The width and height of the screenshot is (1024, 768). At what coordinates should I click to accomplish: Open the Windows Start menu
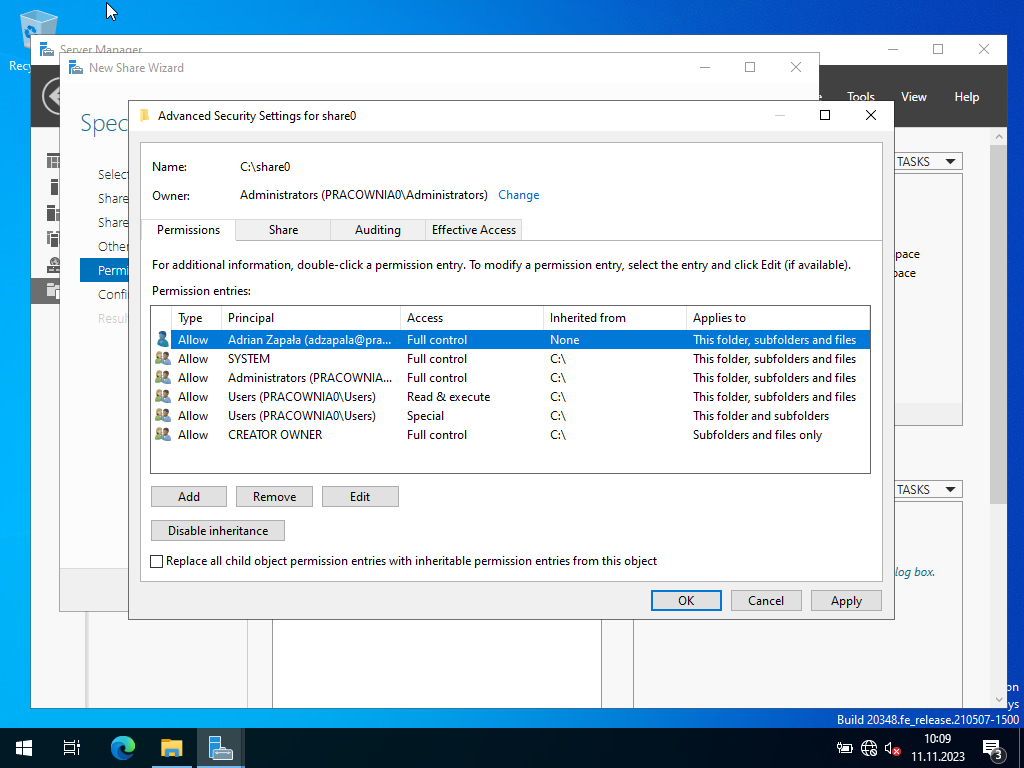[24, 748]
